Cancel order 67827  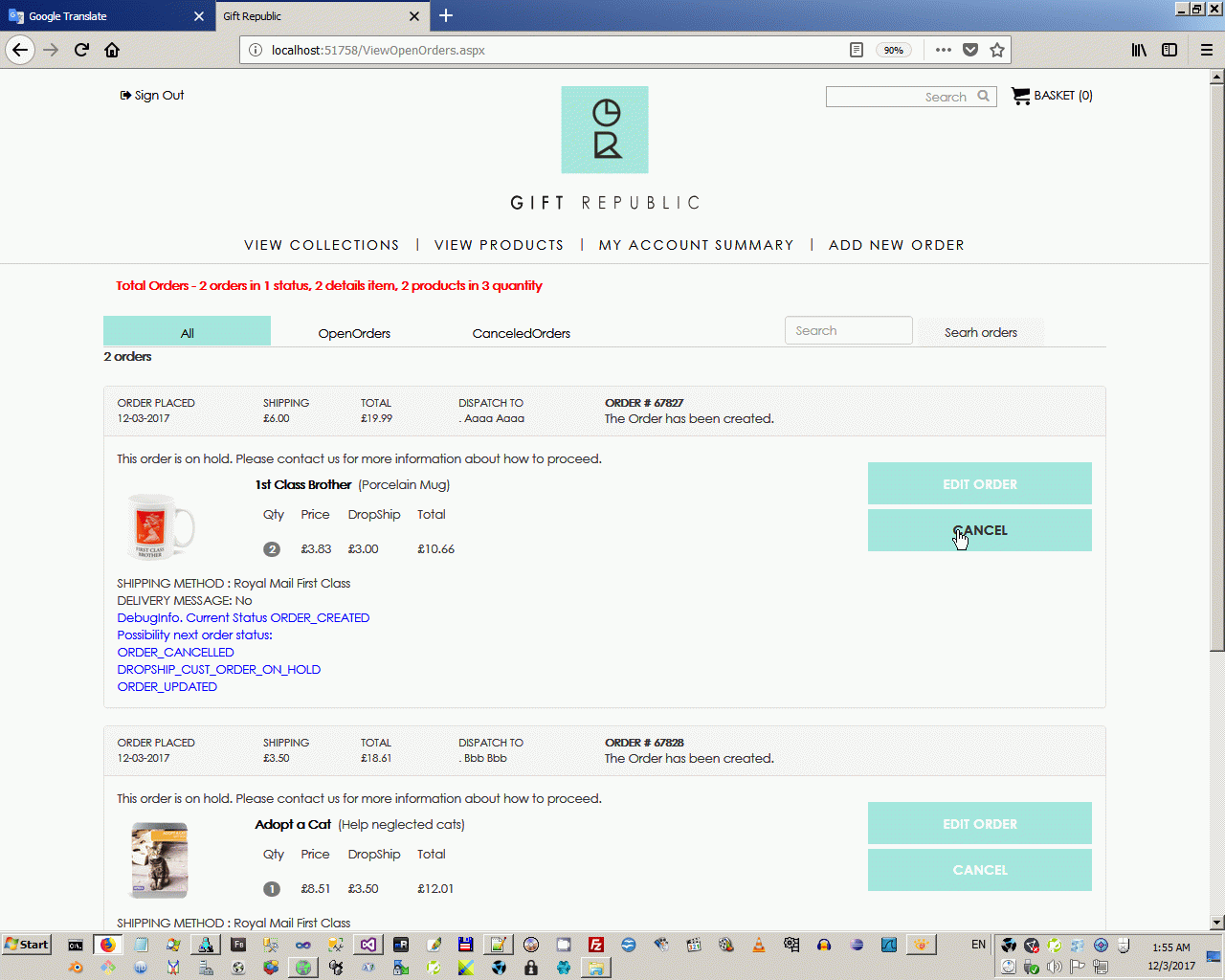[x=980, y=530]
